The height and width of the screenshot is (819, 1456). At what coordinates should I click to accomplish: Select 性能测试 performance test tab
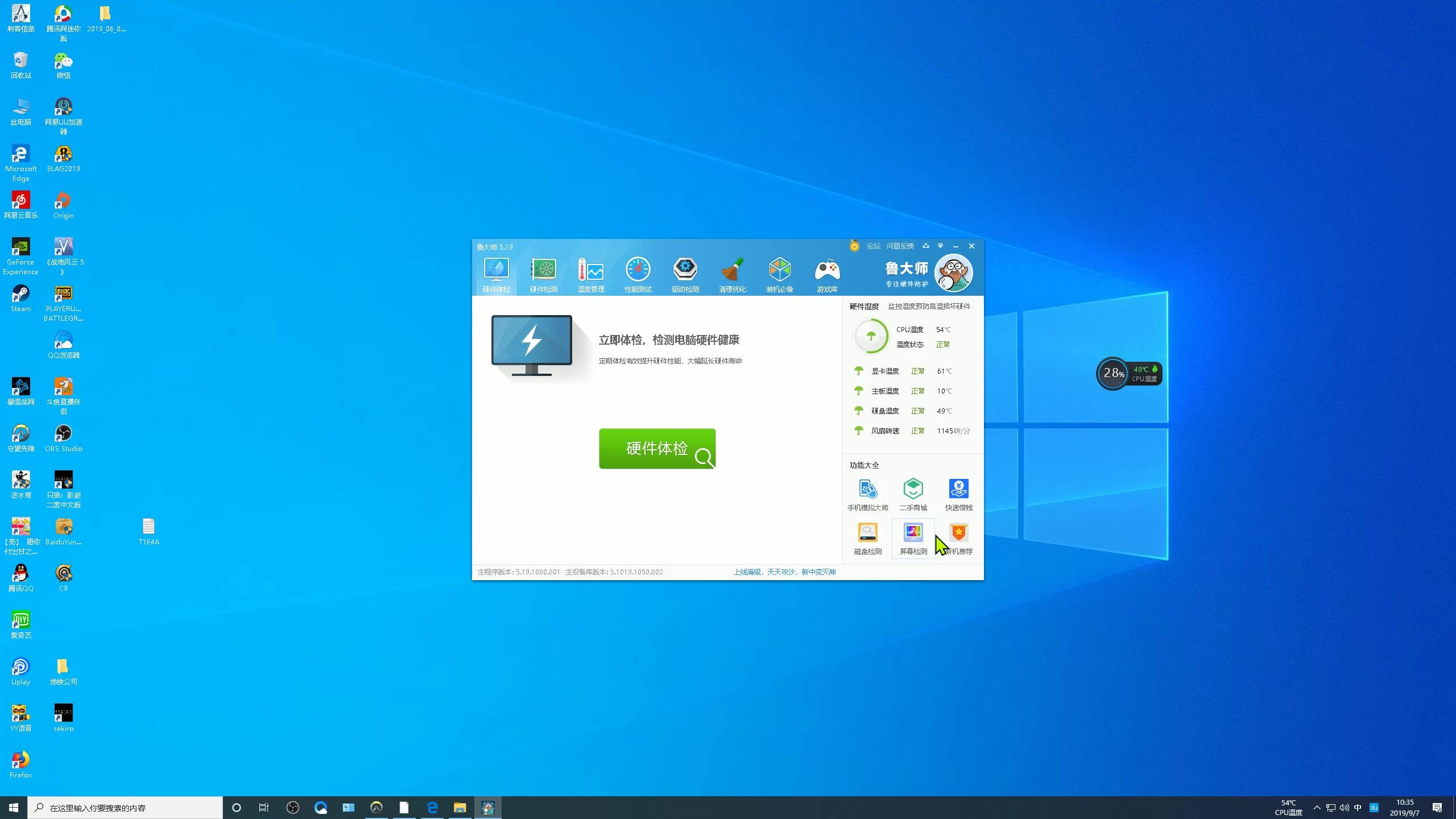click(x=638, y=274)
